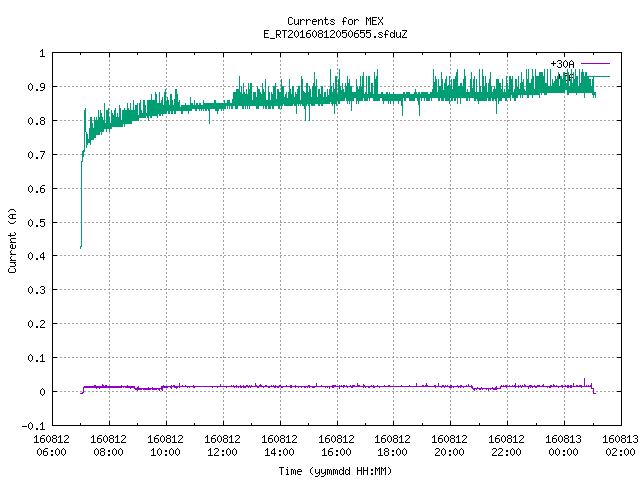This screenshot has width=640, height=480.
Task: Click the y-axis tick label '-0.1'
Action: coord(33,426)
